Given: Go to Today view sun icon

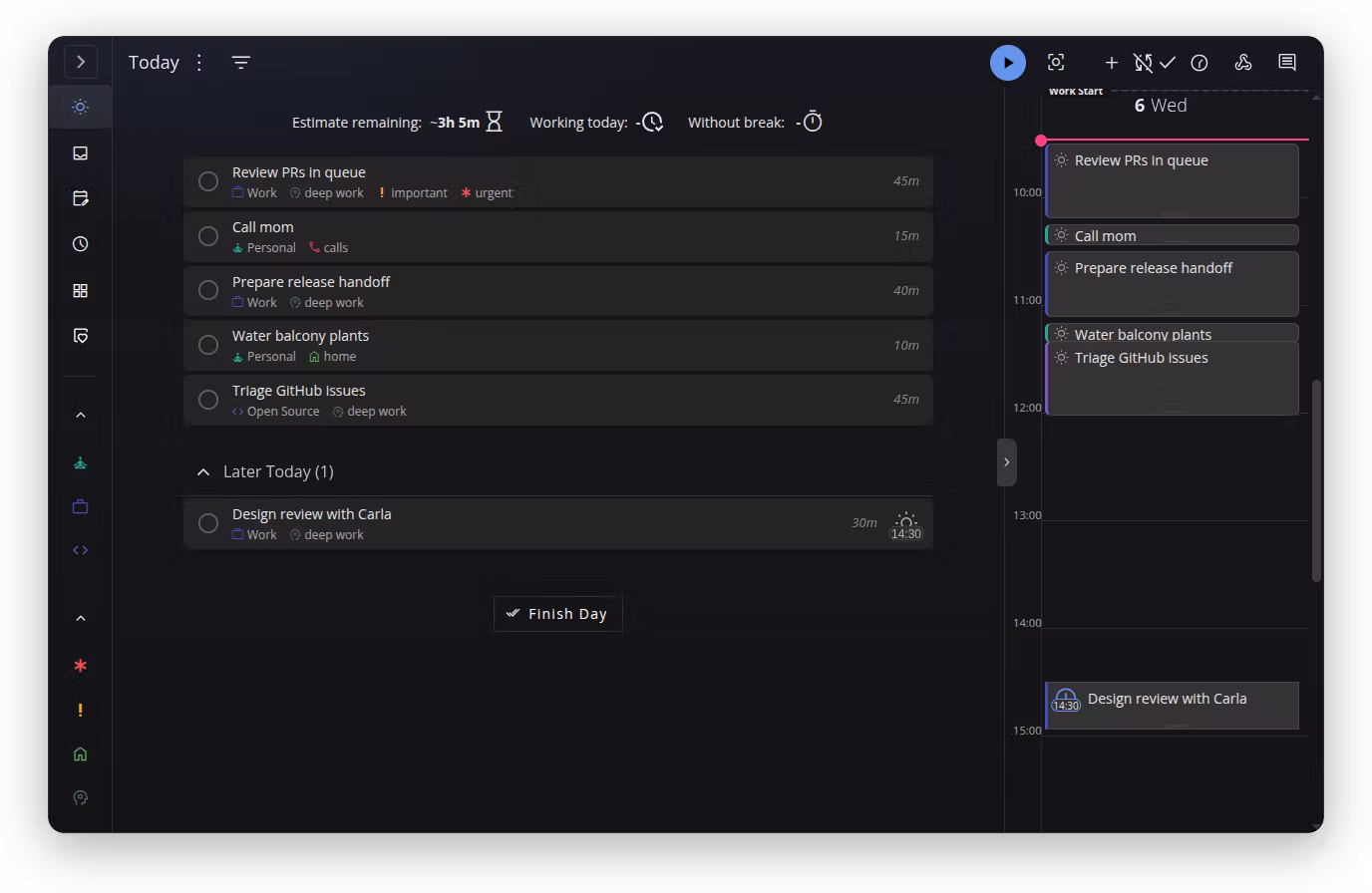Looking at the screenshot, I should 81,107.
